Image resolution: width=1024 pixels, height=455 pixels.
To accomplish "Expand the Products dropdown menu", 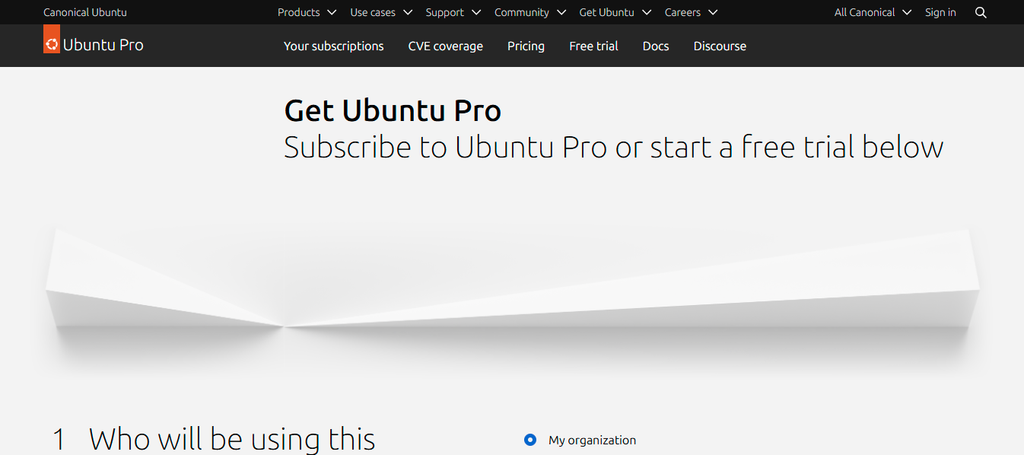I will (x=307, y=12).
